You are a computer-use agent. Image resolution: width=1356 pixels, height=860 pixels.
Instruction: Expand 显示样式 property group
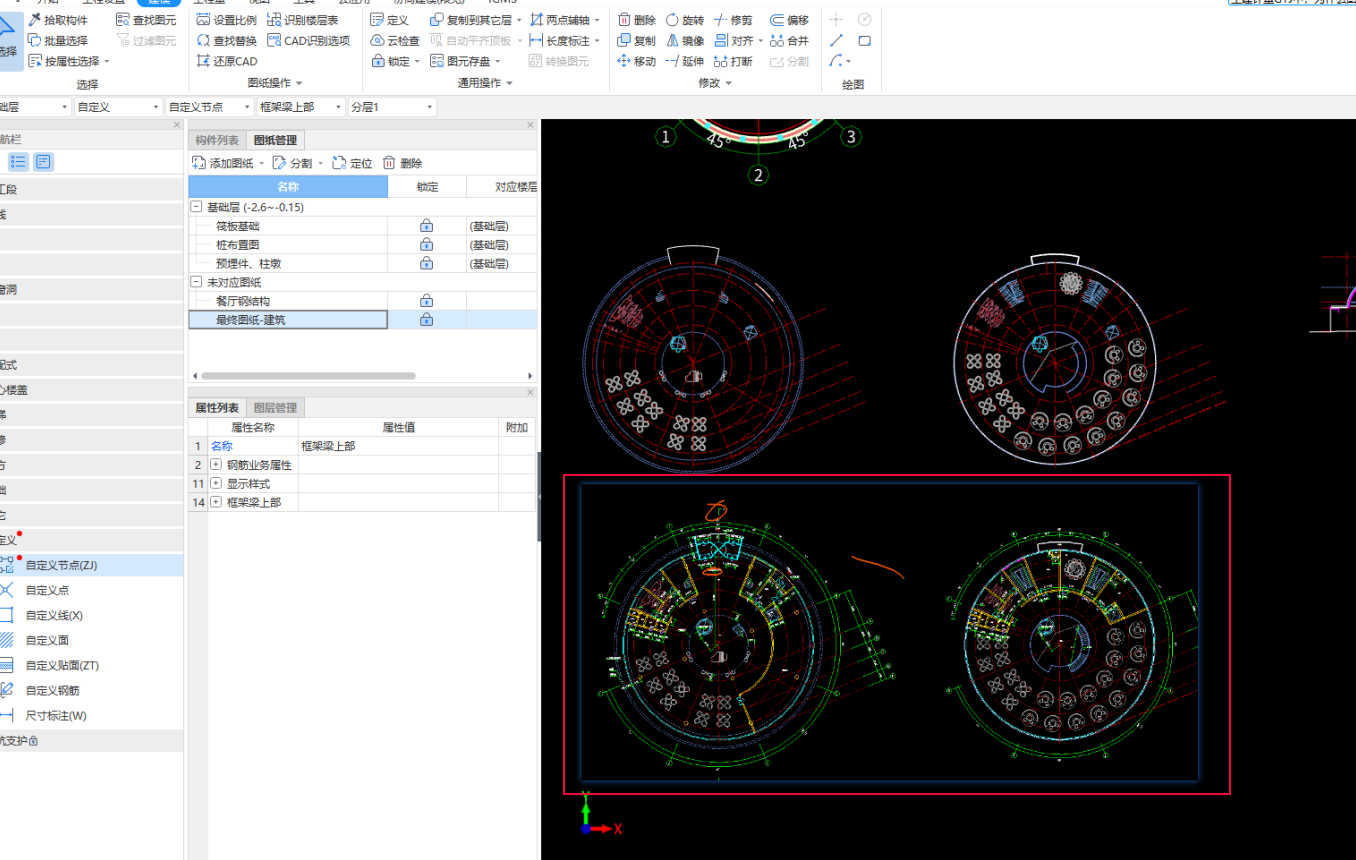click(216, 483)
